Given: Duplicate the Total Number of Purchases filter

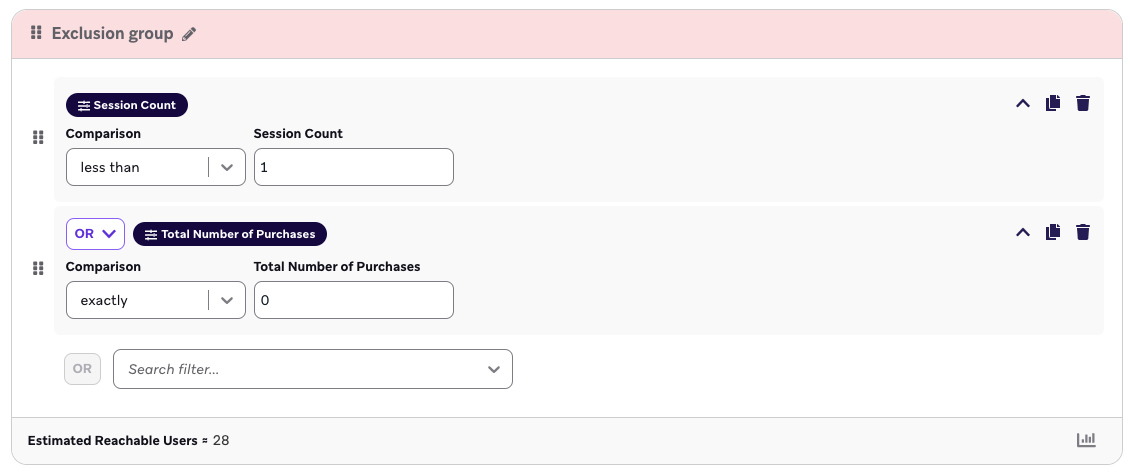Looking at the screenshot, I should 1053,232.
